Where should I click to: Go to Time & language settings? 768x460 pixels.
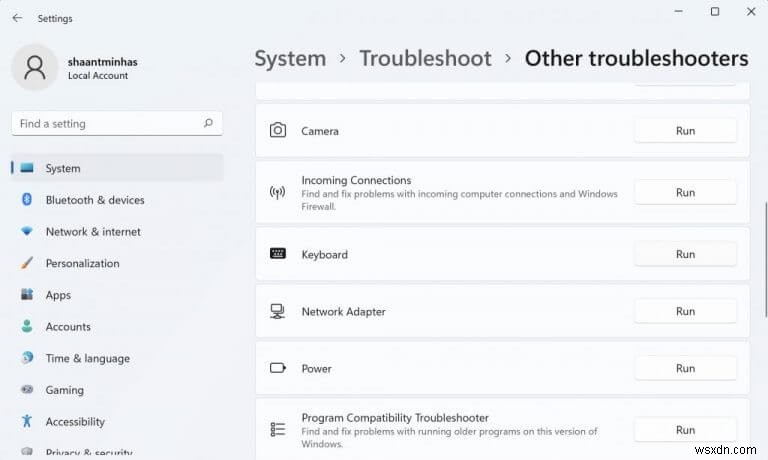point(87,359)
